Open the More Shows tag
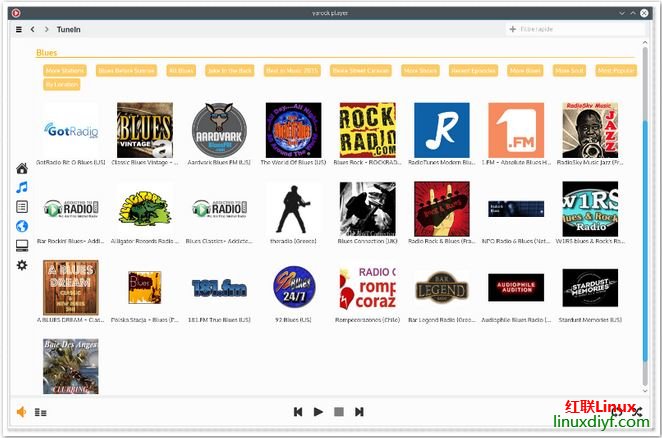 point(420,71)
